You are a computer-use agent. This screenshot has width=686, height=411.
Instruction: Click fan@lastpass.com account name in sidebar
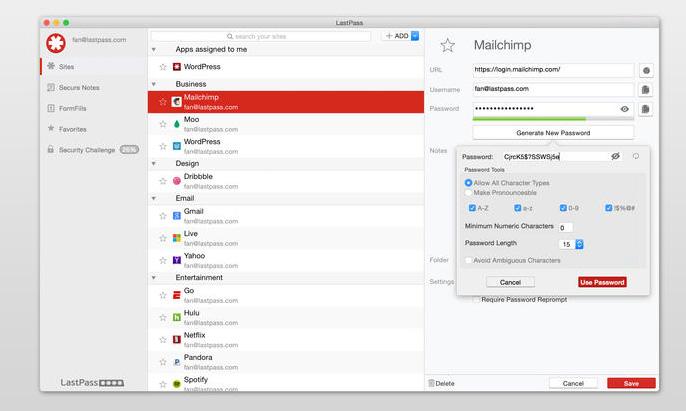[99, 40]
